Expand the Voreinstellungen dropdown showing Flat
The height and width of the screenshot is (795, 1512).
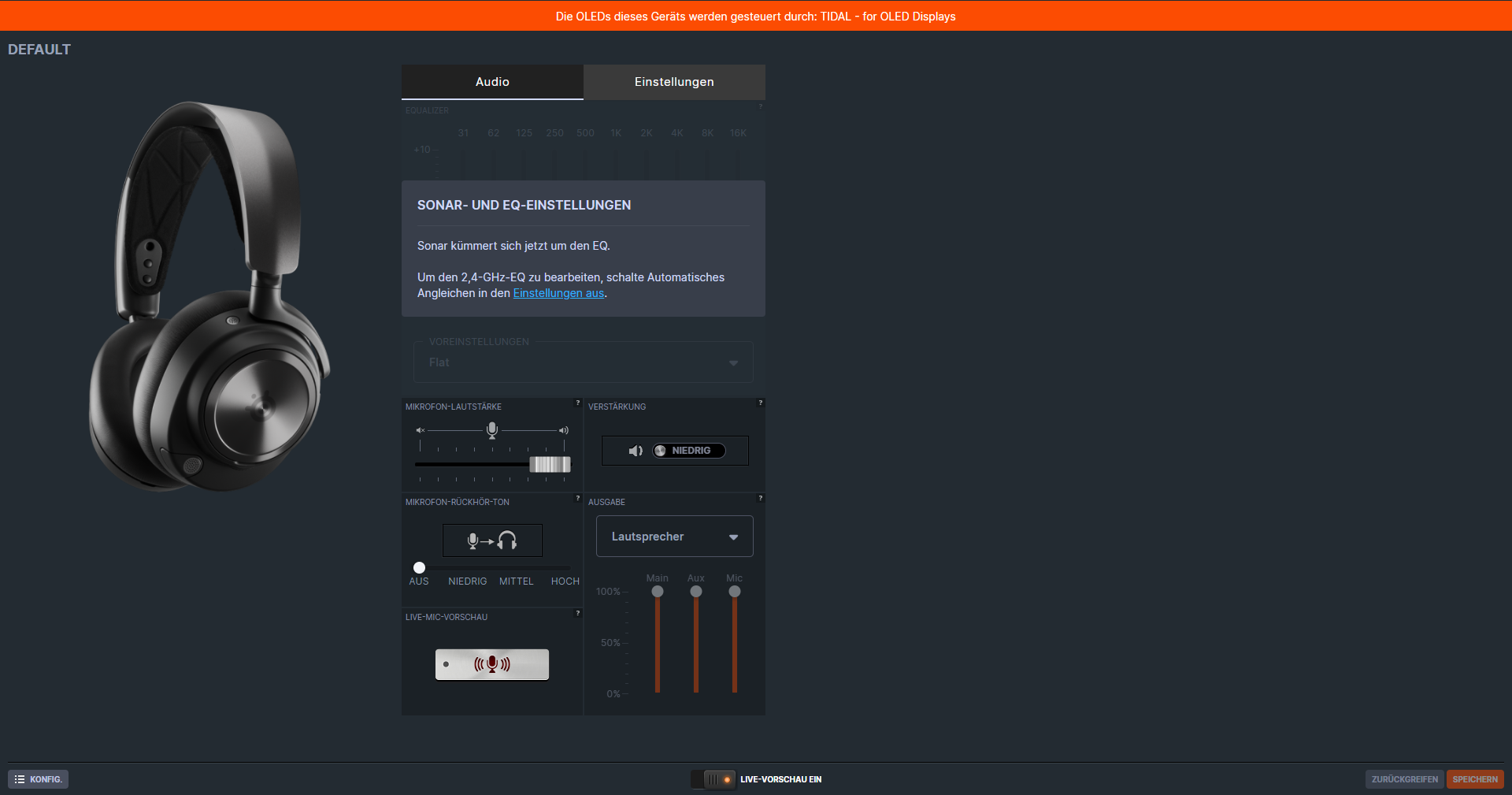(584, 362)
